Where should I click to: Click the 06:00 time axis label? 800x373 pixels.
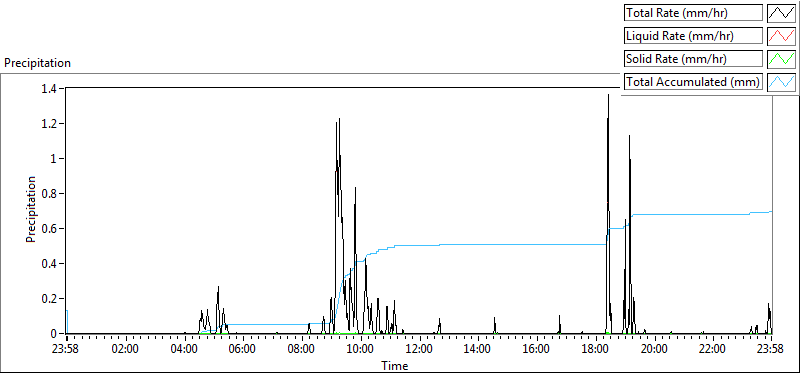tap(243, 350)
